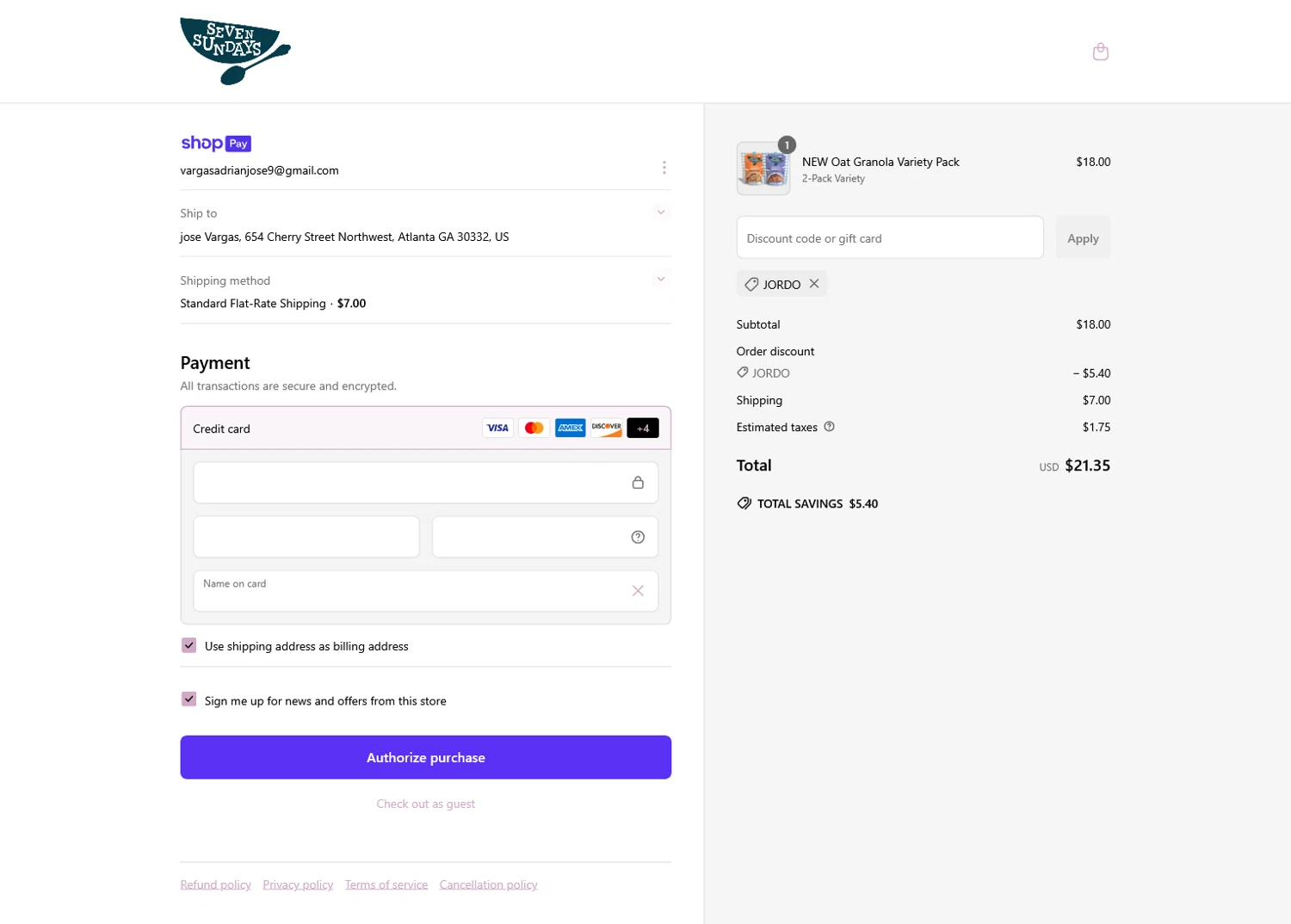Screen dimensions: 1291x924
Task: Expand the Ship to section chevron
Action: pyautogui.click(x=661, y=213)
